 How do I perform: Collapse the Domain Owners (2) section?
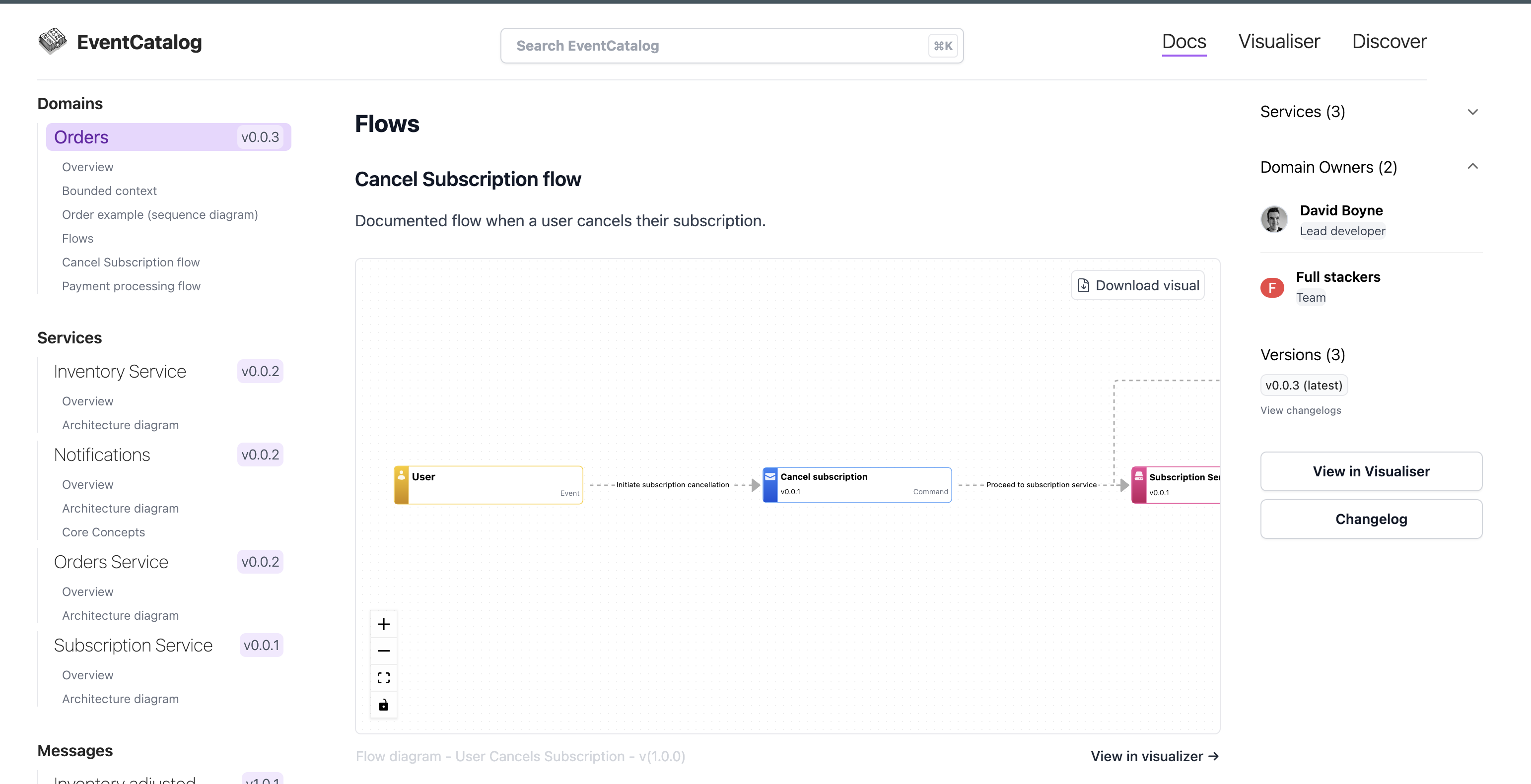tap(1473, 166)
